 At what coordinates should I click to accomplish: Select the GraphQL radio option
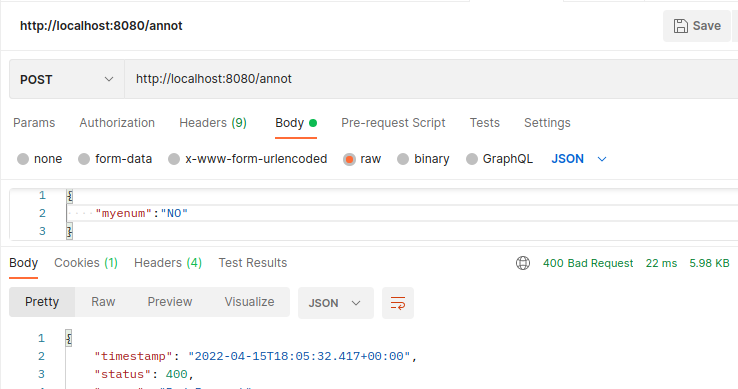472,159
